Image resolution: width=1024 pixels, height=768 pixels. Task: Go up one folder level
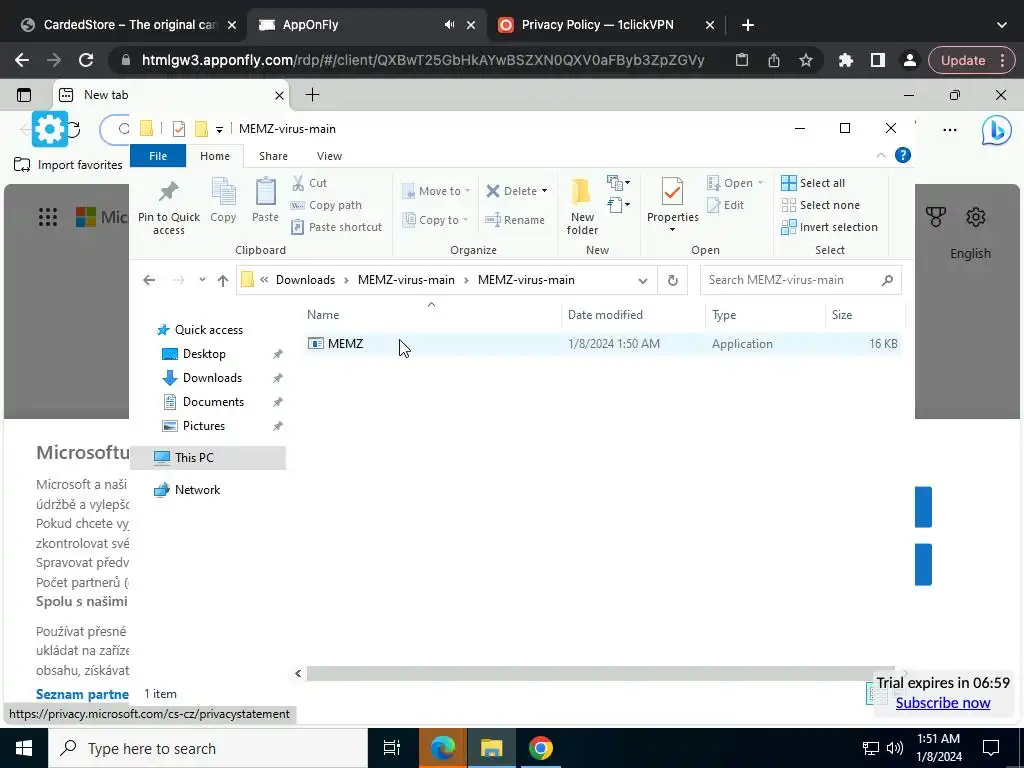point(223,280)
